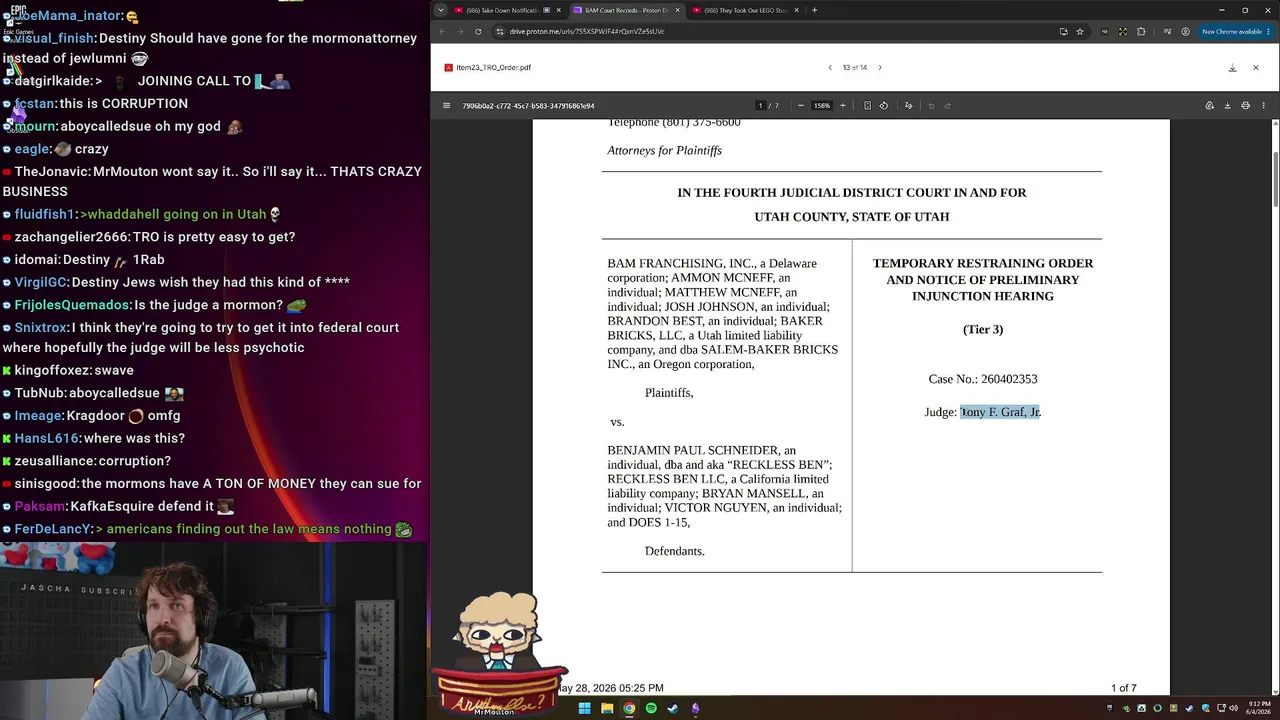Close the Take Down Notification tab
The image size is (1280, 720).
pyautogui.click(x=558, y=10)
